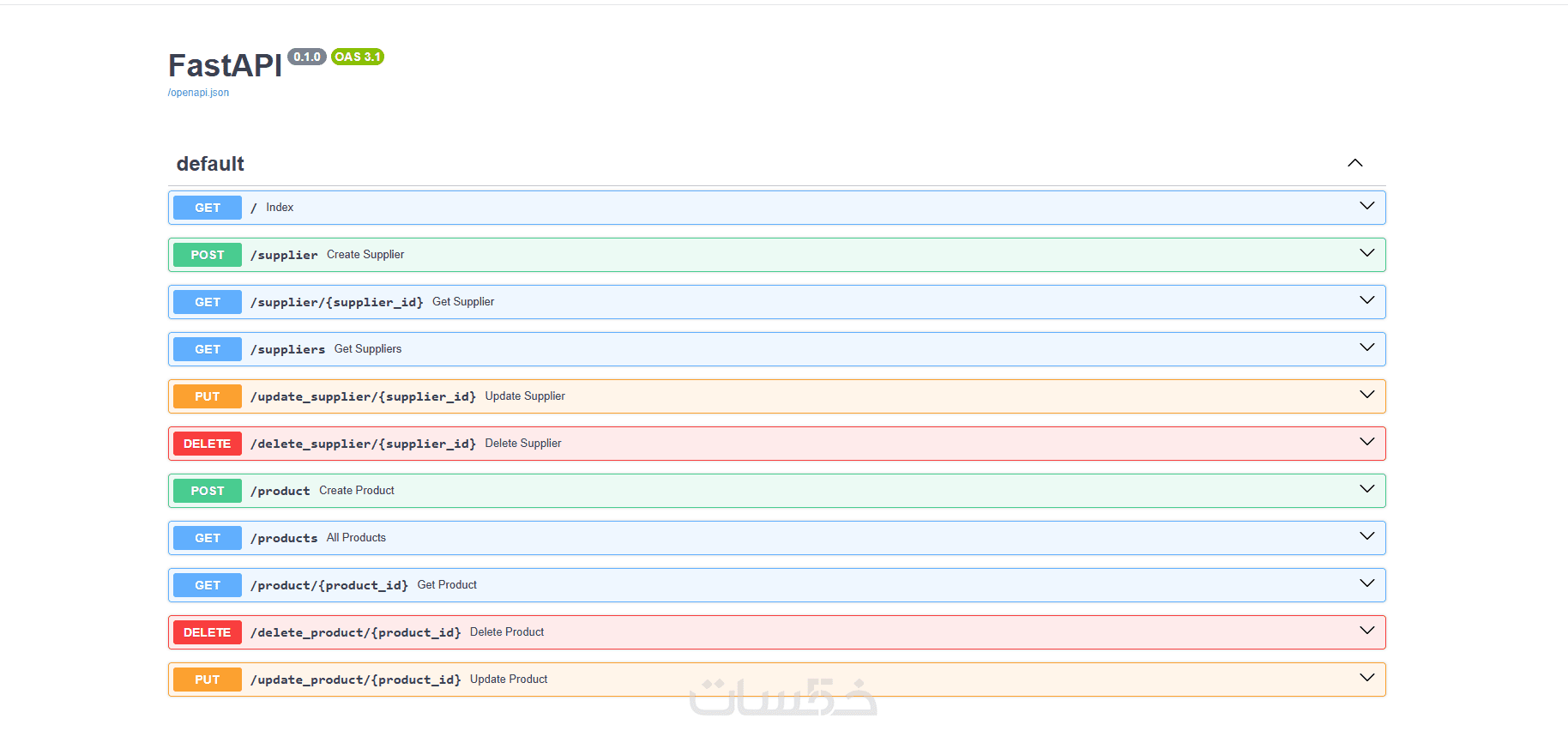The height and width of the screenshot is (731, 1568).
Task: Click the /update_supplier/{supplier_id} path
Action: [x=363, y=396]
